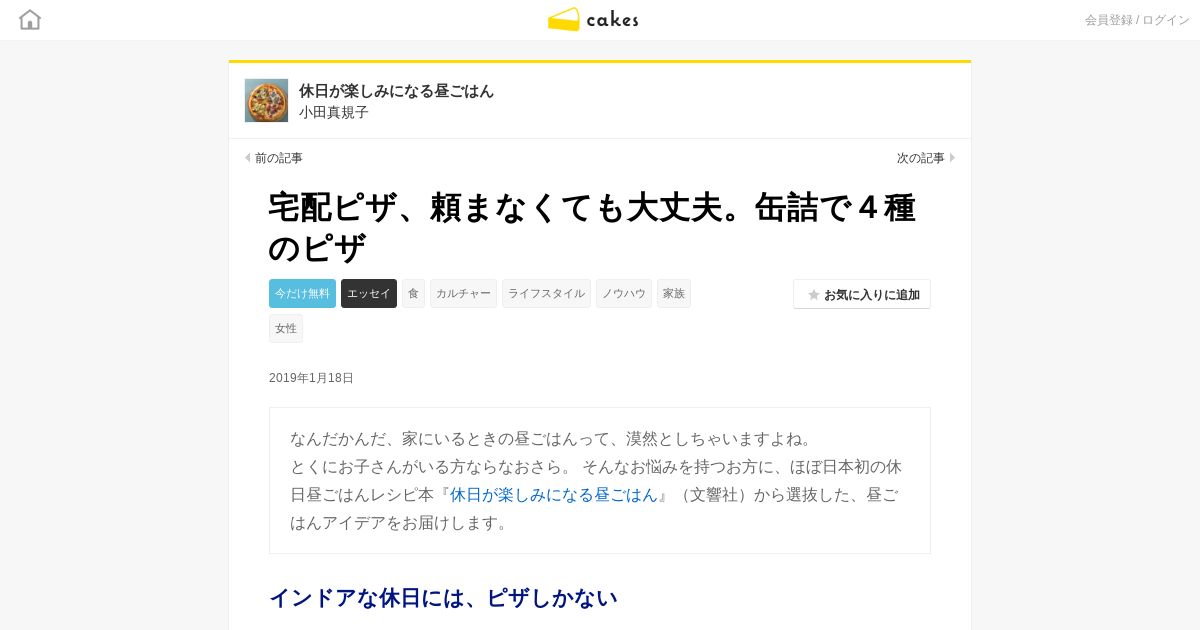
Task: Go to 次の記事
Action: pos(920,158)
